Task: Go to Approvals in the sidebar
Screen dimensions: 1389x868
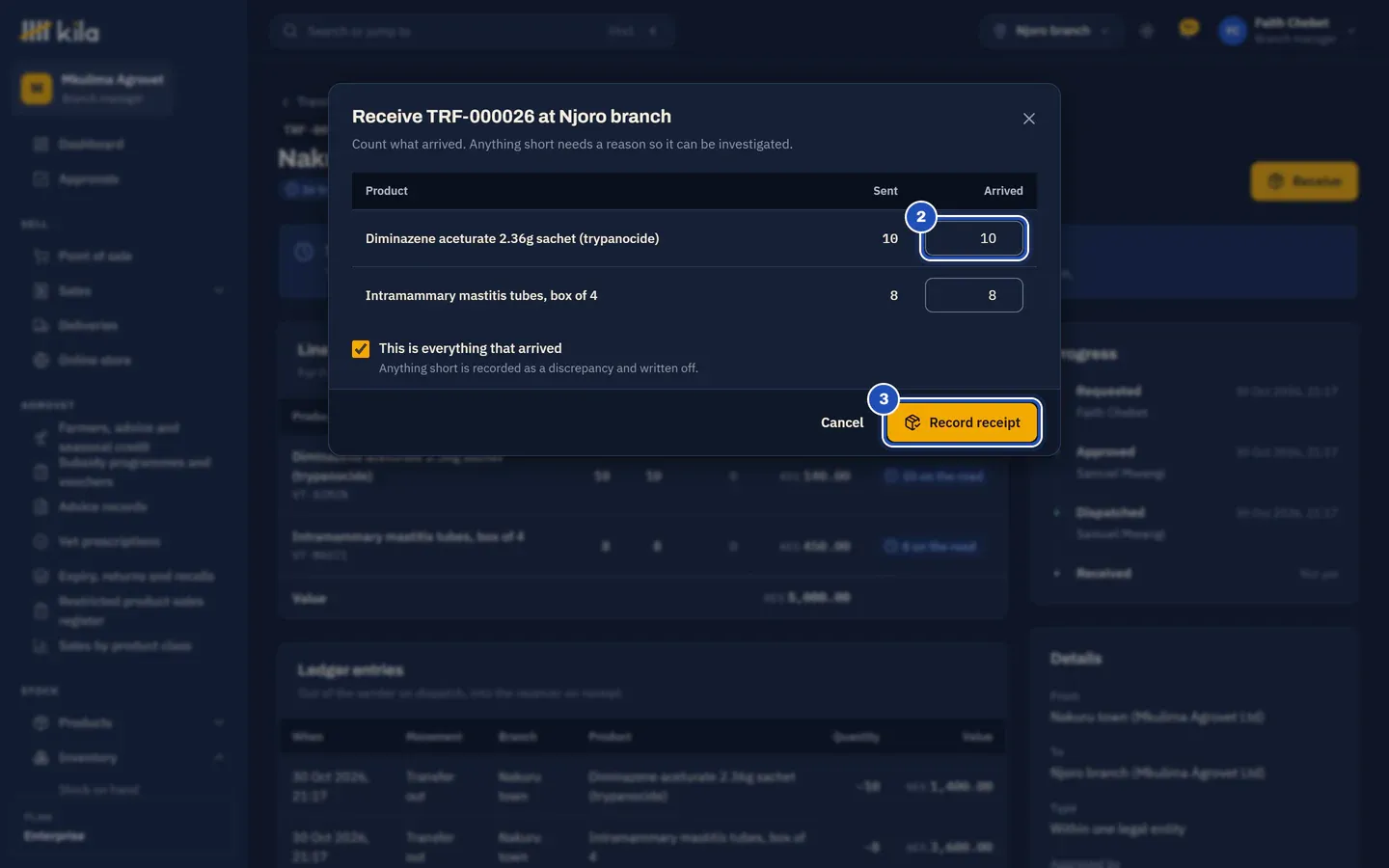Action: [x=89, y=179]
